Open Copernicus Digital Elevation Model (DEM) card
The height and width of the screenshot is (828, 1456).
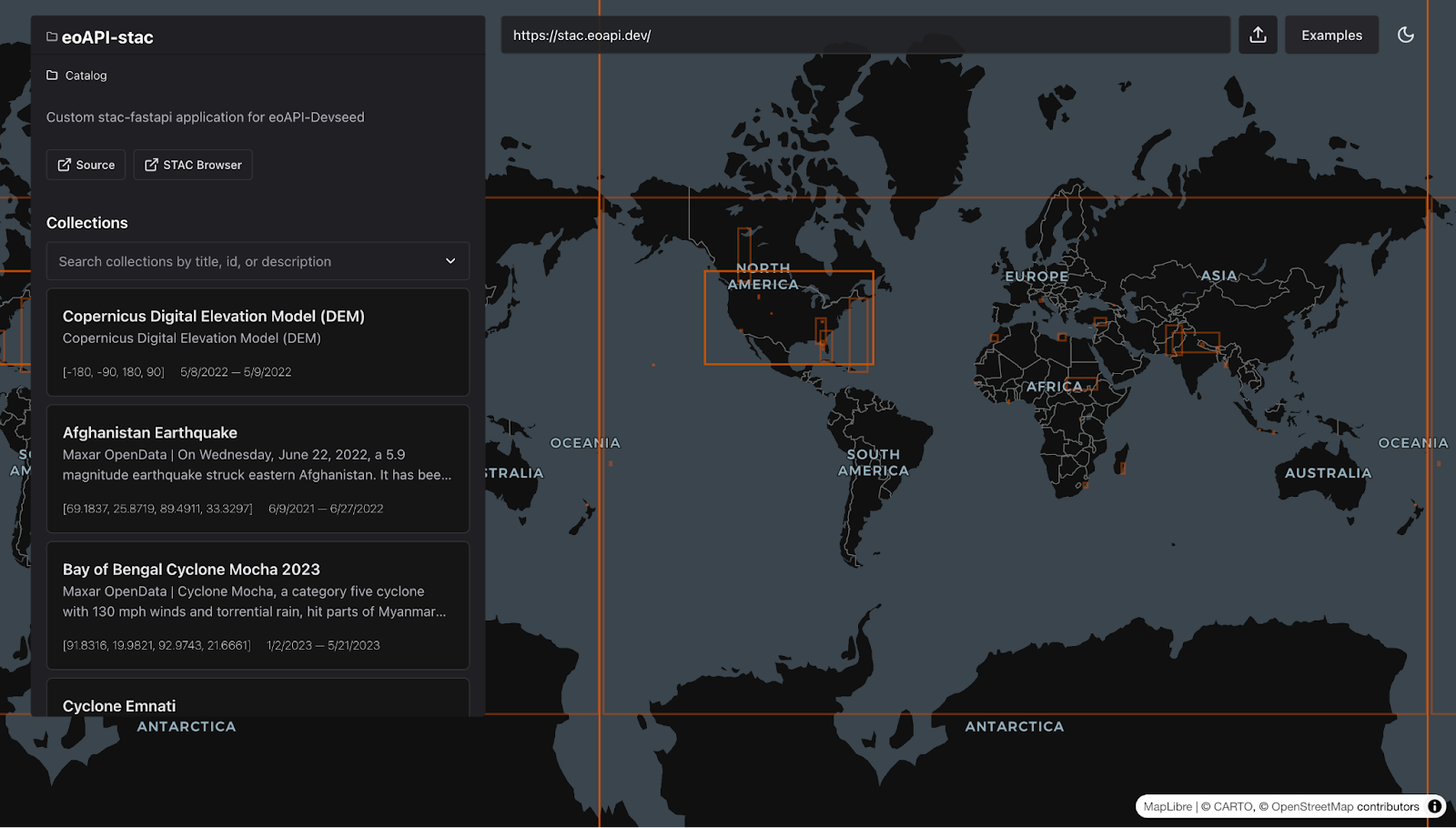click(258, 342)
